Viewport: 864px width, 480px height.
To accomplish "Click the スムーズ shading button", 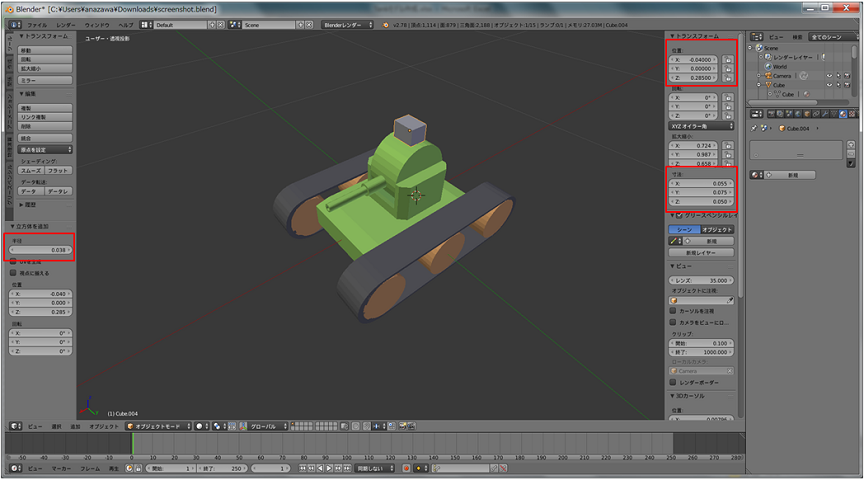I will (x=31, y=171).
